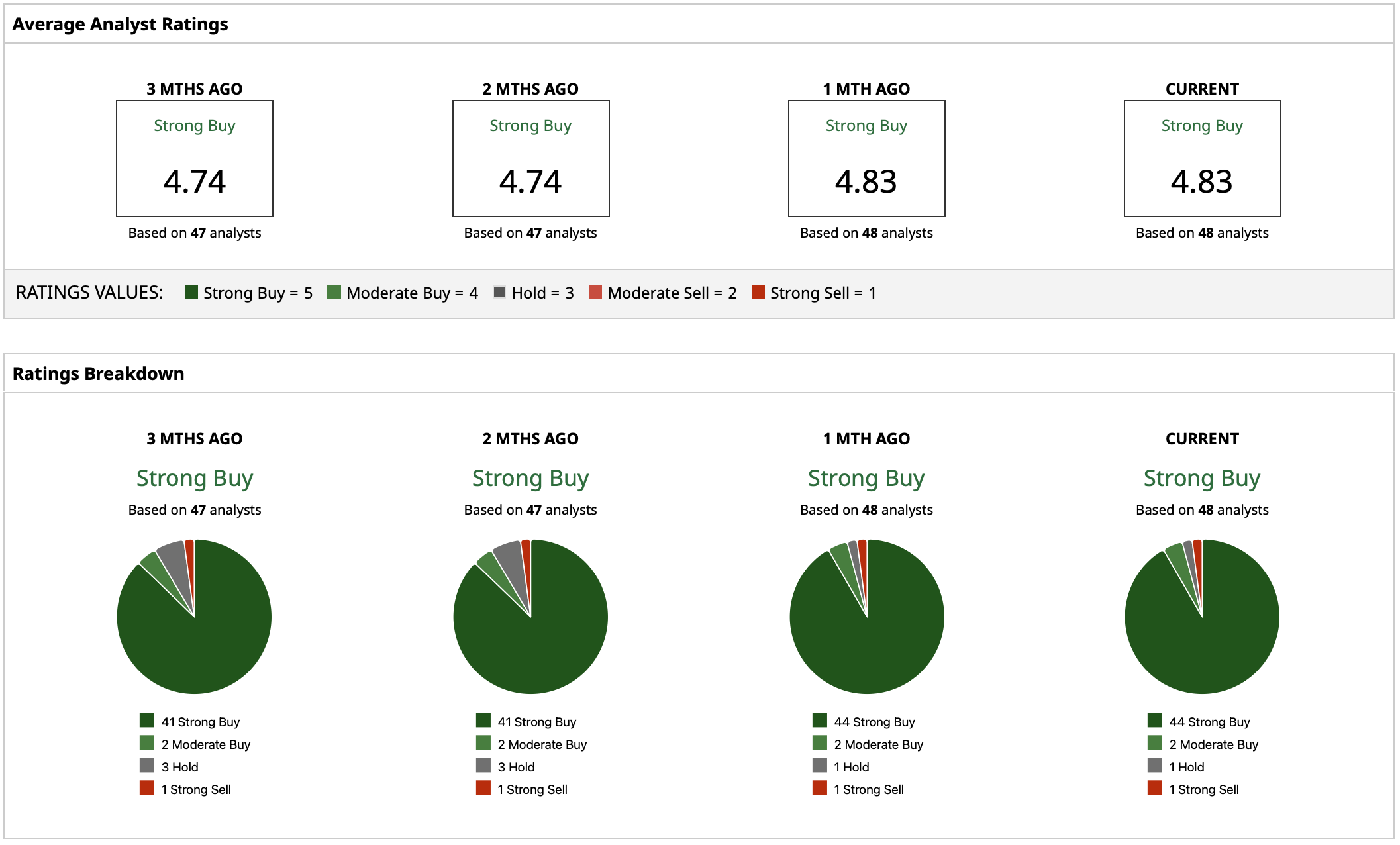Click the 2 Moderate Buy swatch under CURRENT

coord(1155,743)
